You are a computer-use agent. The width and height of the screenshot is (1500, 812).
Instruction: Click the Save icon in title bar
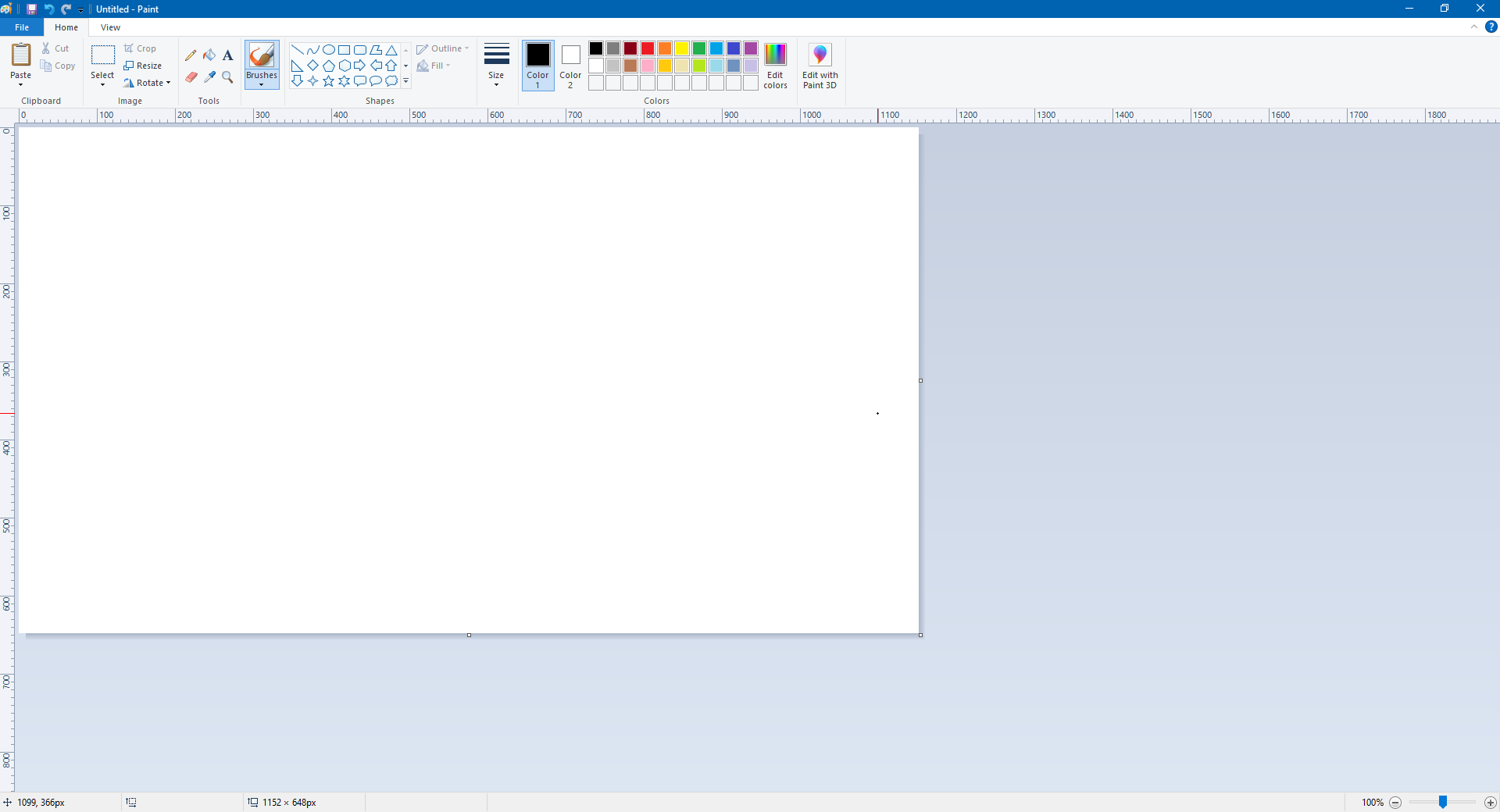pos(31,9)
